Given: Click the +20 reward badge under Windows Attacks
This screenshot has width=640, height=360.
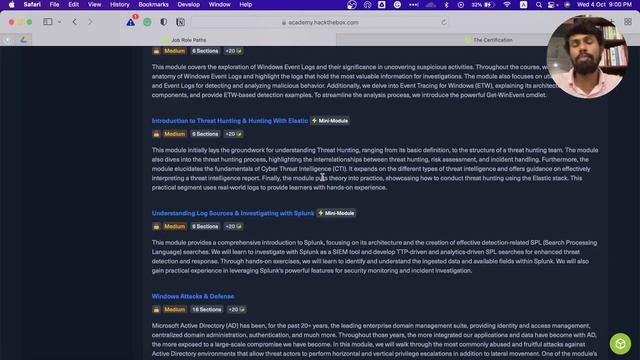Looking at the screenshot, I should coord(237,309).
